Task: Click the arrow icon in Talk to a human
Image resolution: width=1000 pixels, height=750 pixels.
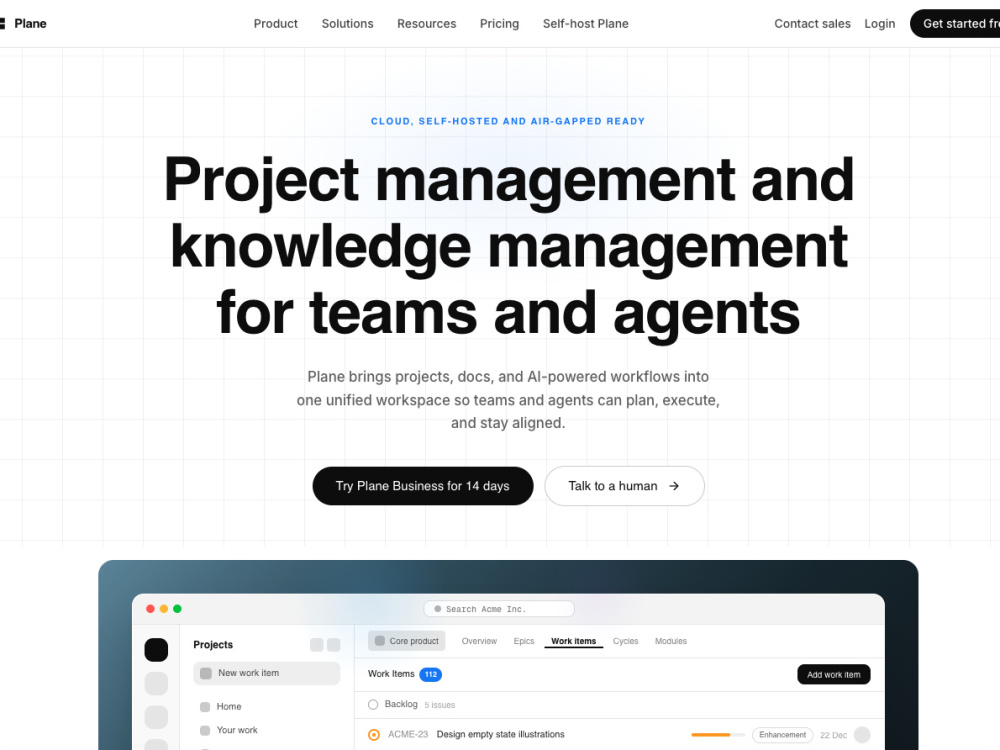Action: point(674,486)
